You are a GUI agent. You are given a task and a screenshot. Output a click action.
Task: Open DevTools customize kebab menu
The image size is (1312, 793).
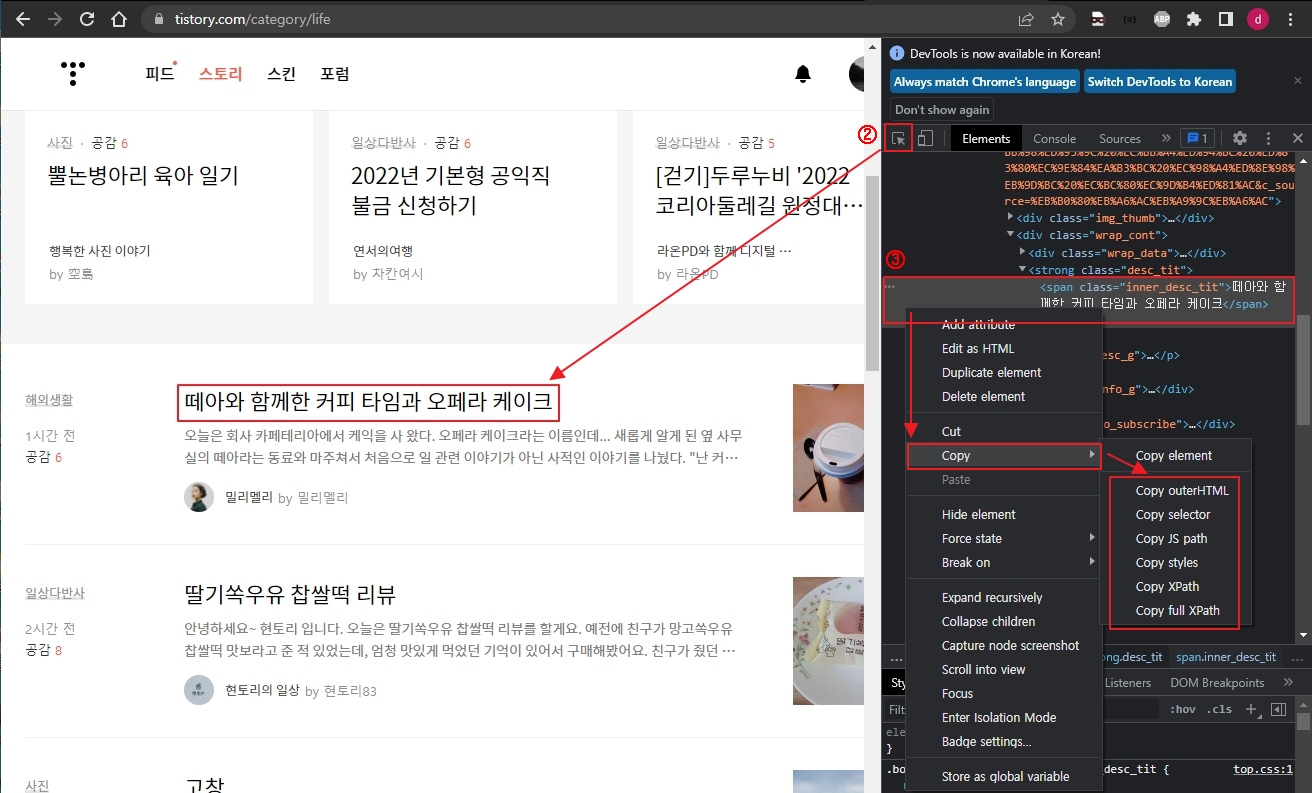(1268, 138)
